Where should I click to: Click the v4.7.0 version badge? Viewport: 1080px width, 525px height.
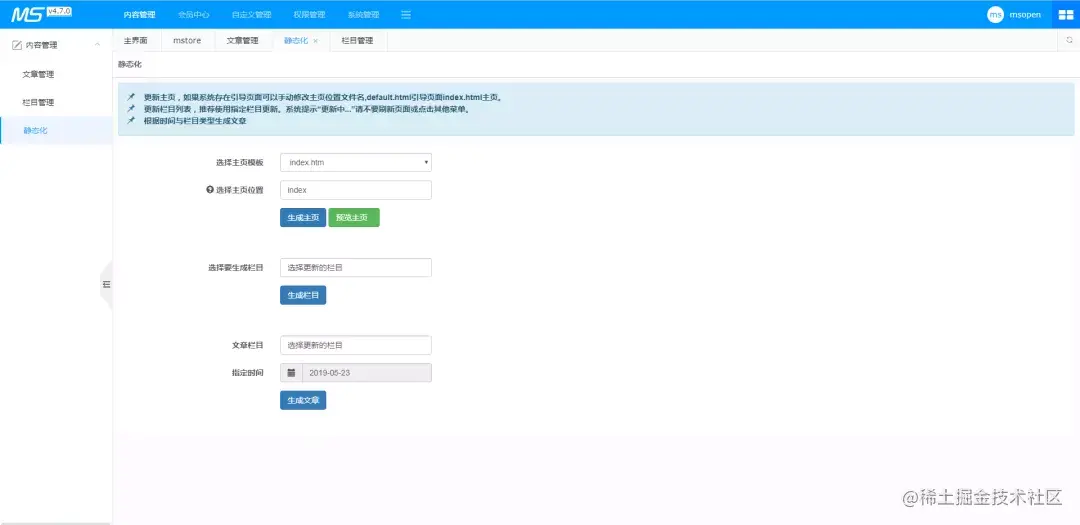coord(59,11)
